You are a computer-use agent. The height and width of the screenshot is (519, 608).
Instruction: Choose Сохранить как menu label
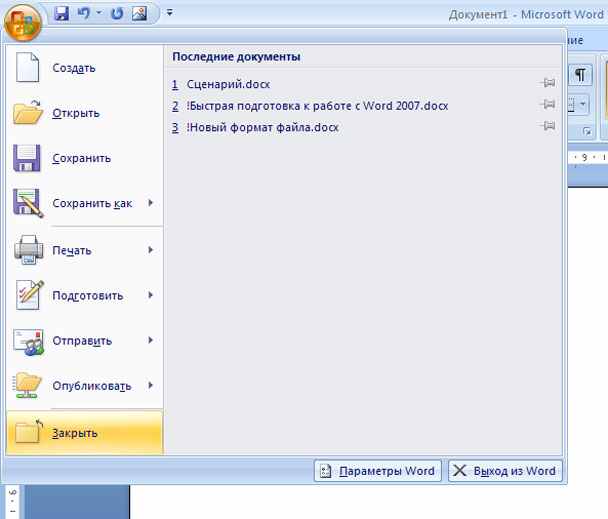(92, 203)
